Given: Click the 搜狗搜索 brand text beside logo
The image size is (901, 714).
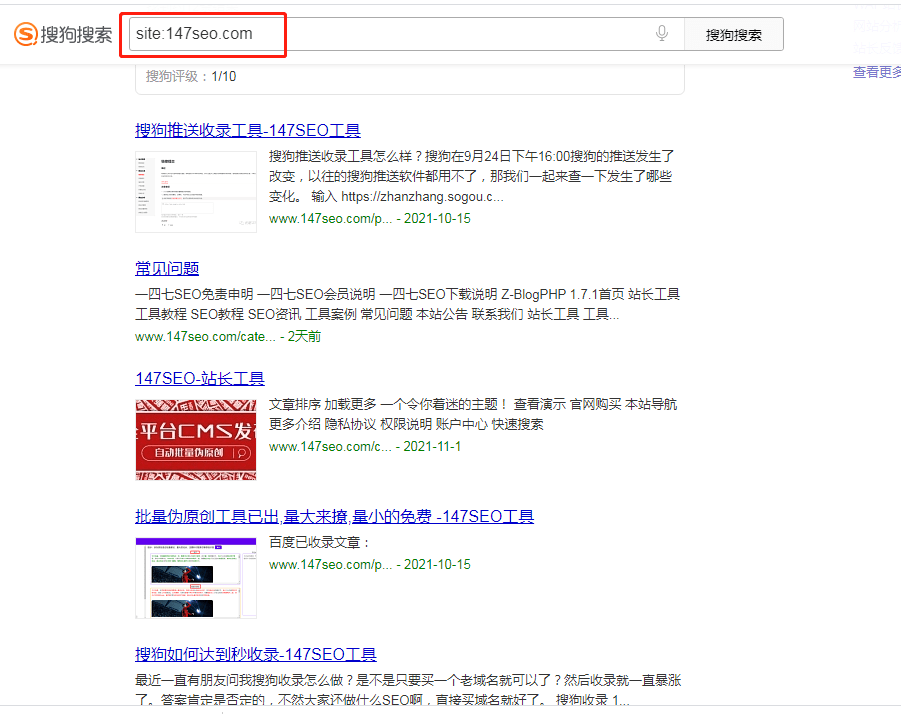Looking at the screenshot, I should pyautogui.click(x=76, y=34).
